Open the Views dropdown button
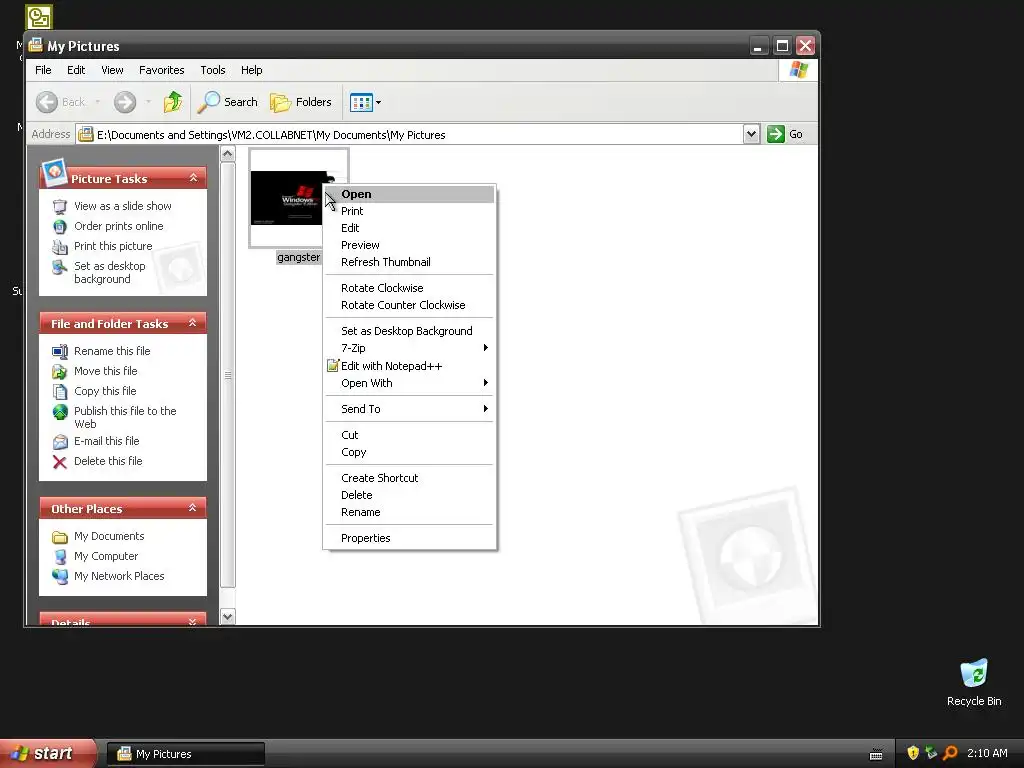Screen dimensions: 1024x768 365,102
